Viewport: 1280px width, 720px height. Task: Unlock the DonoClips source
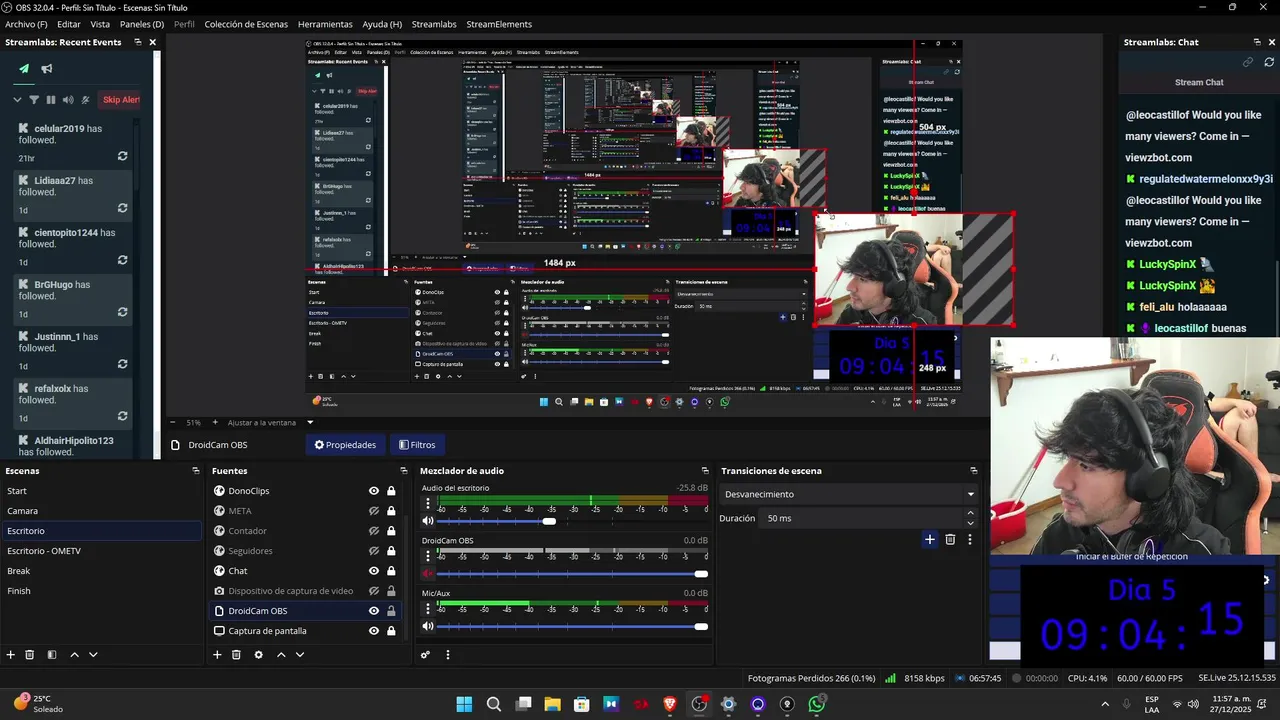tap(391, 491)
